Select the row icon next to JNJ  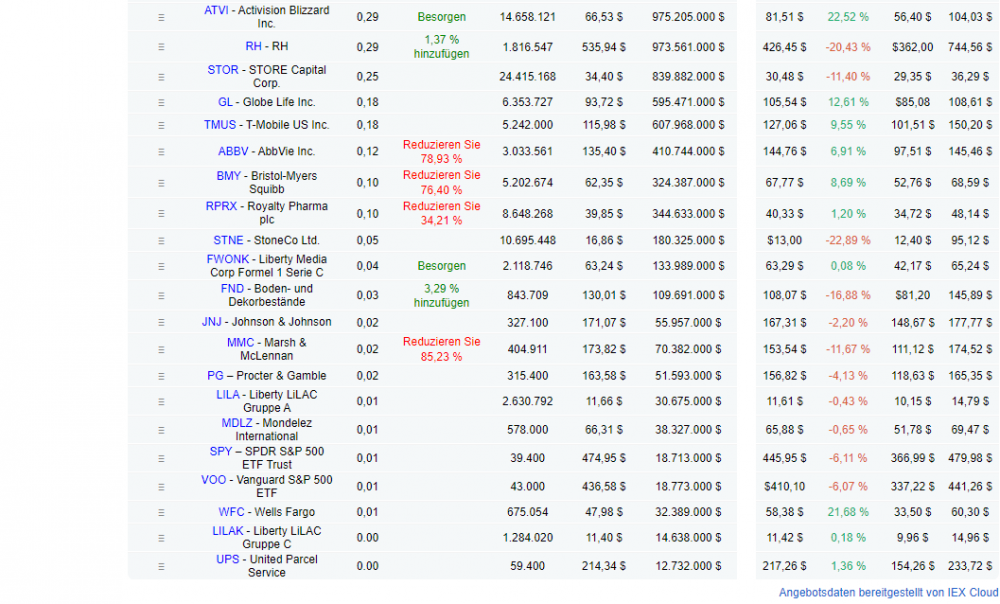point(161,322)
